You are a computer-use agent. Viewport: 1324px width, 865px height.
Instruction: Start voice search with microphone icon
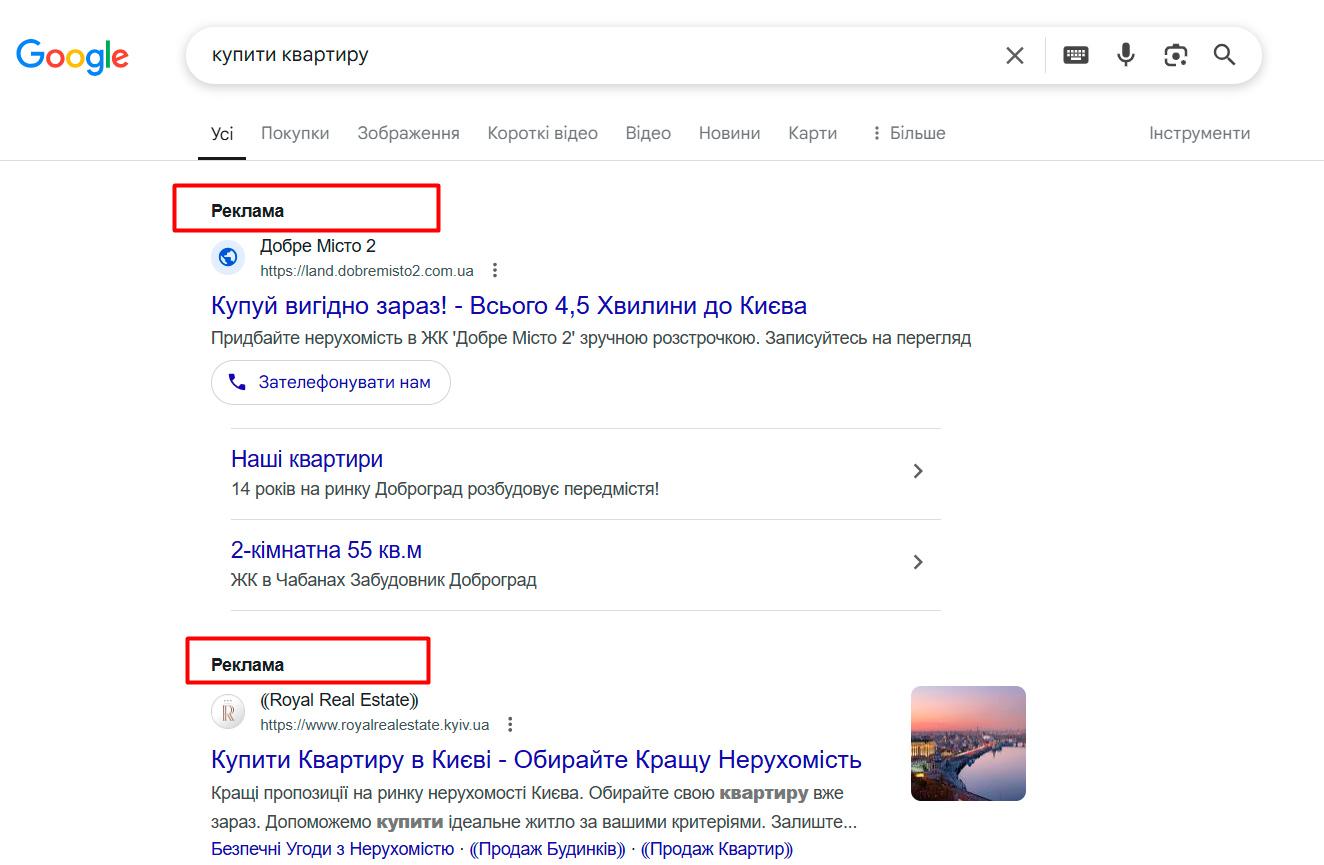1126,55
